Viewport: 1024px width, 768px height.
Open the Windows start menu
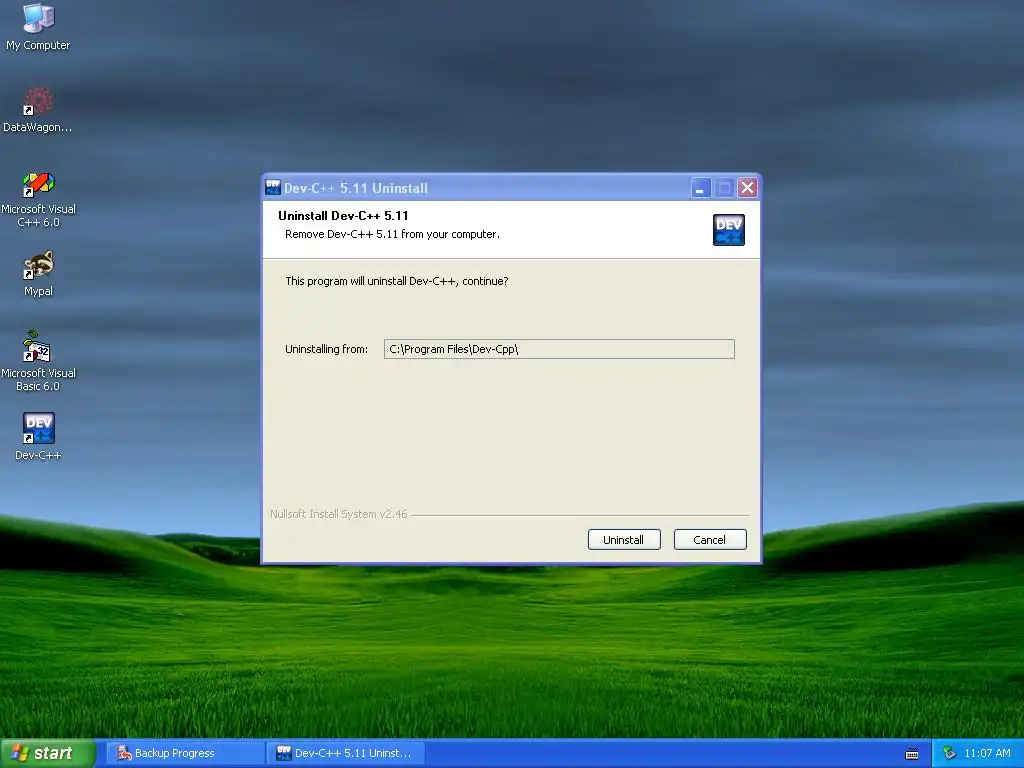tap(46, 753)
